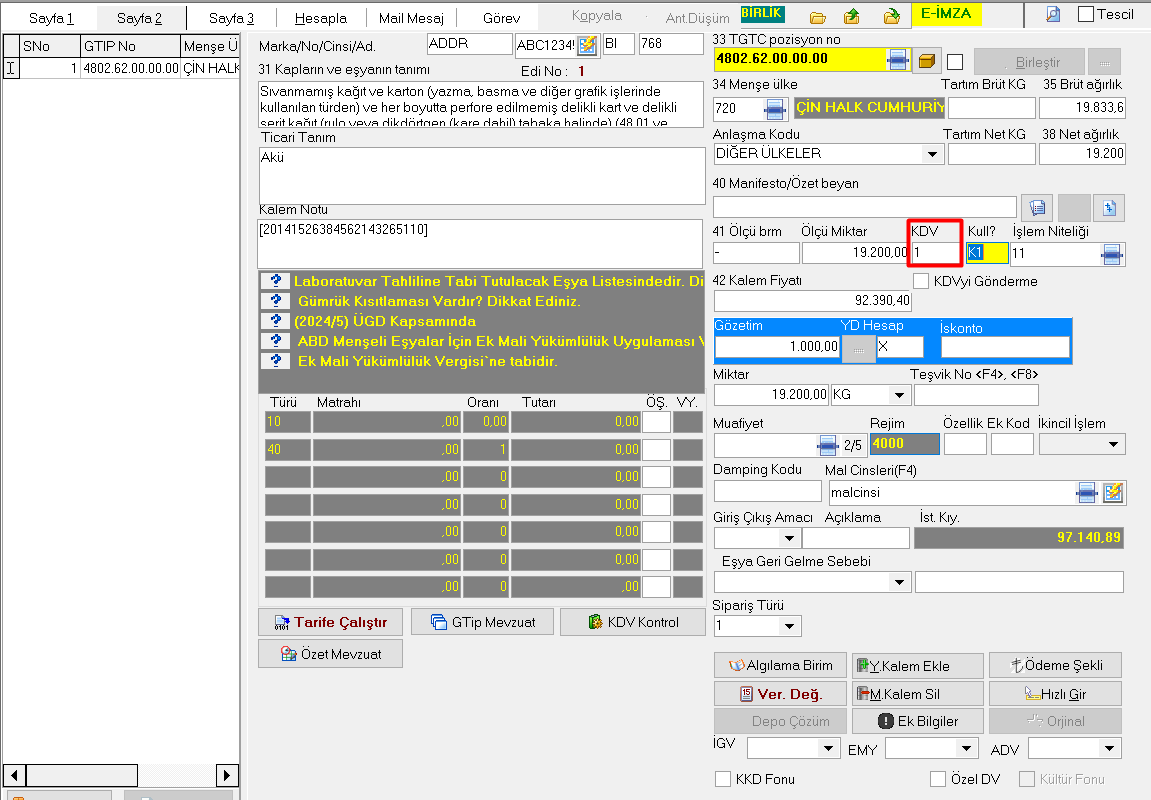1151x800 pixels.
Task: Expand İkincil İşlem dropdown
Action: pos(1114,444)
